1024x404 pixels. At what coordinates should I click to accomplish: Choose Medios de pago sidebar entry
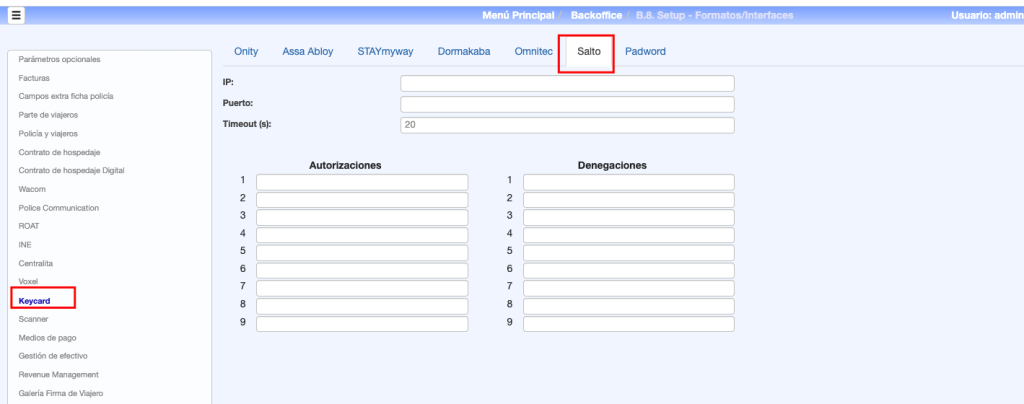point(47,337)
